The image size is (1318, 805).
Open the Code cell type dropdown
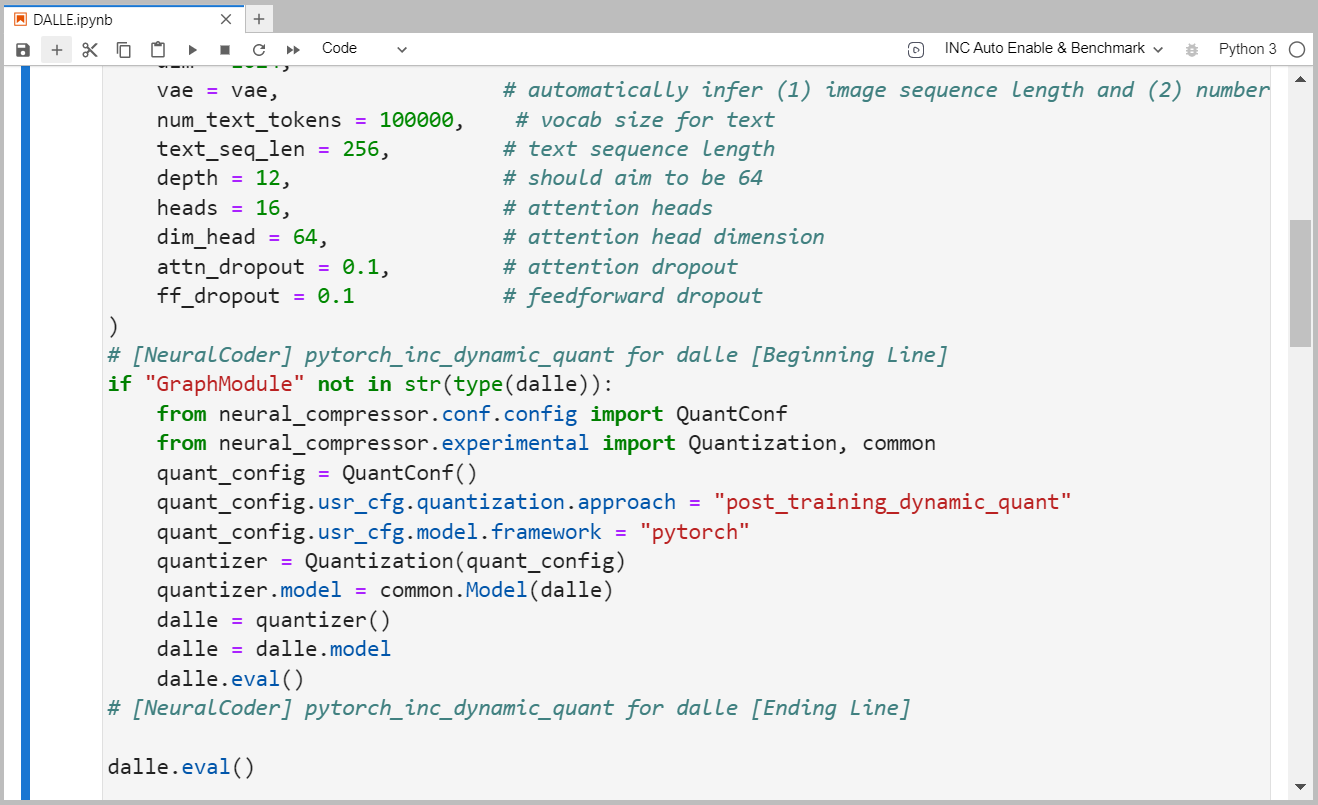click(x=364, y=49)
